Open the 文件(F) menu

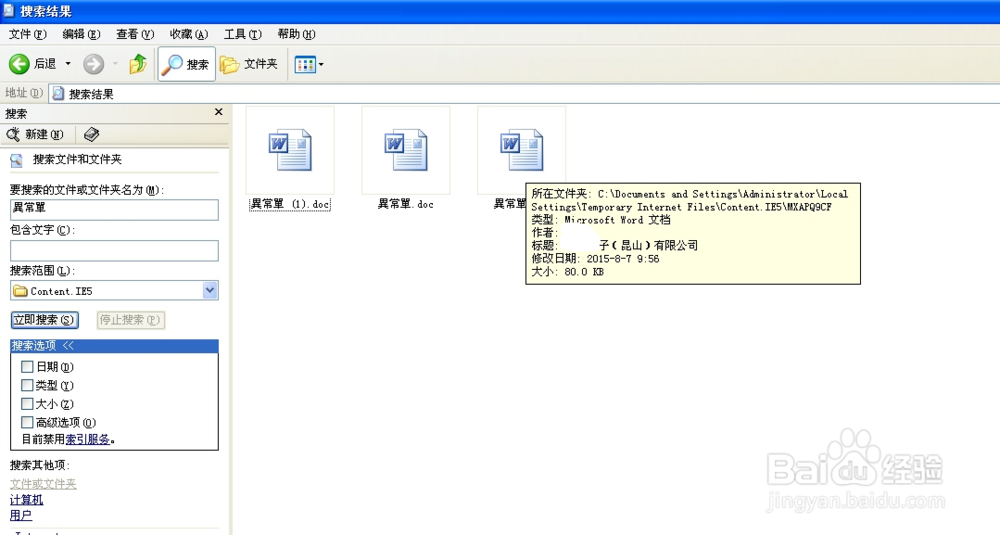point(27,34)
